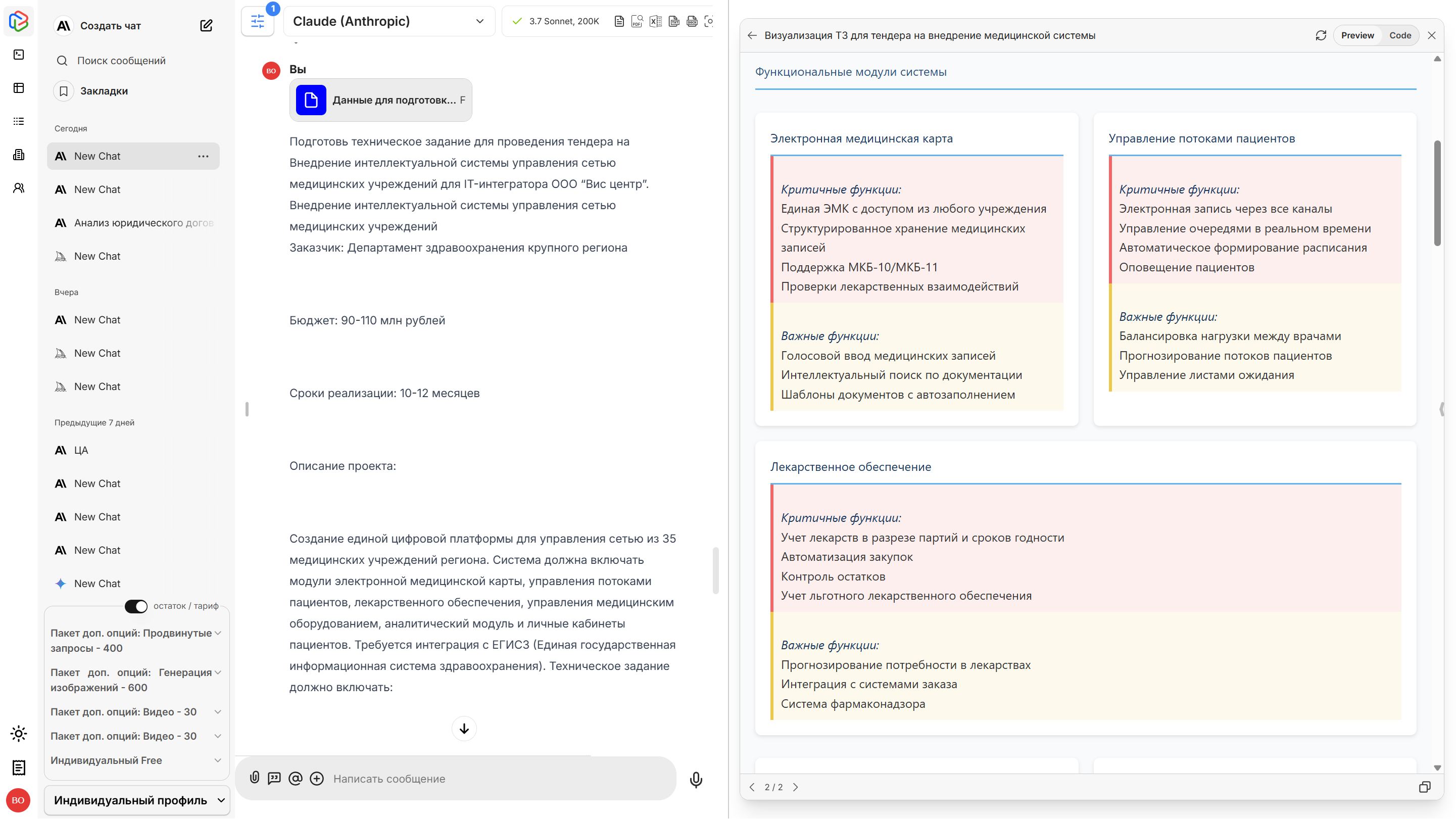Click the @ mention icon

295,778
